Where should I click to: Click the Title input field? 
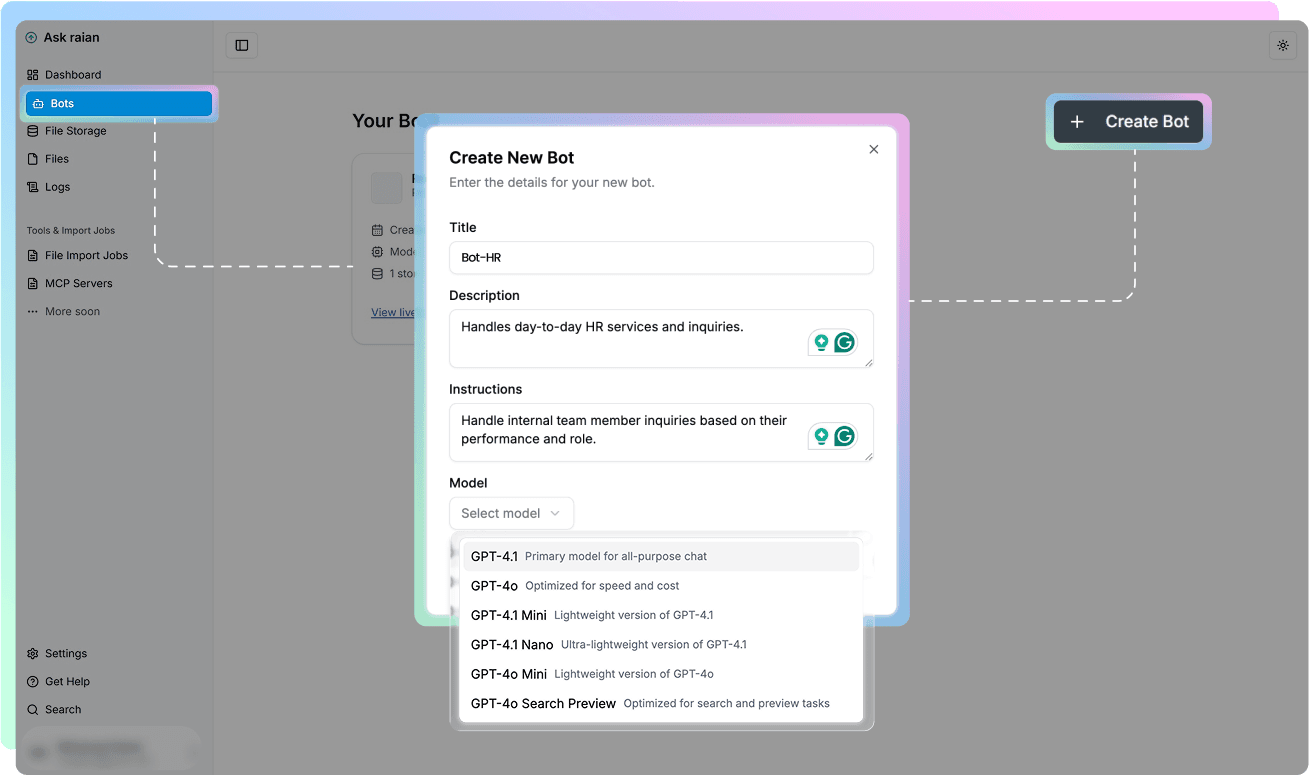point(660,257)
